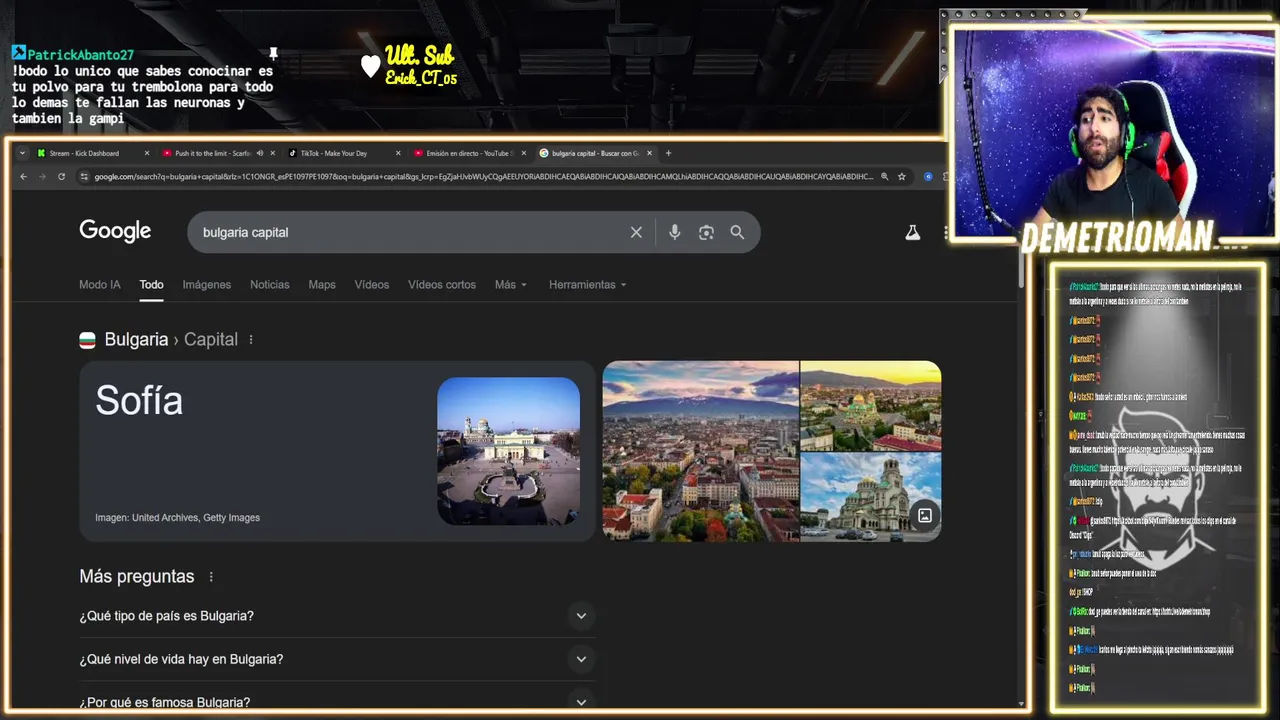The width and height of the screenshot is (1280, 720).
Task: Go forward in browser history
Action: 42,176
